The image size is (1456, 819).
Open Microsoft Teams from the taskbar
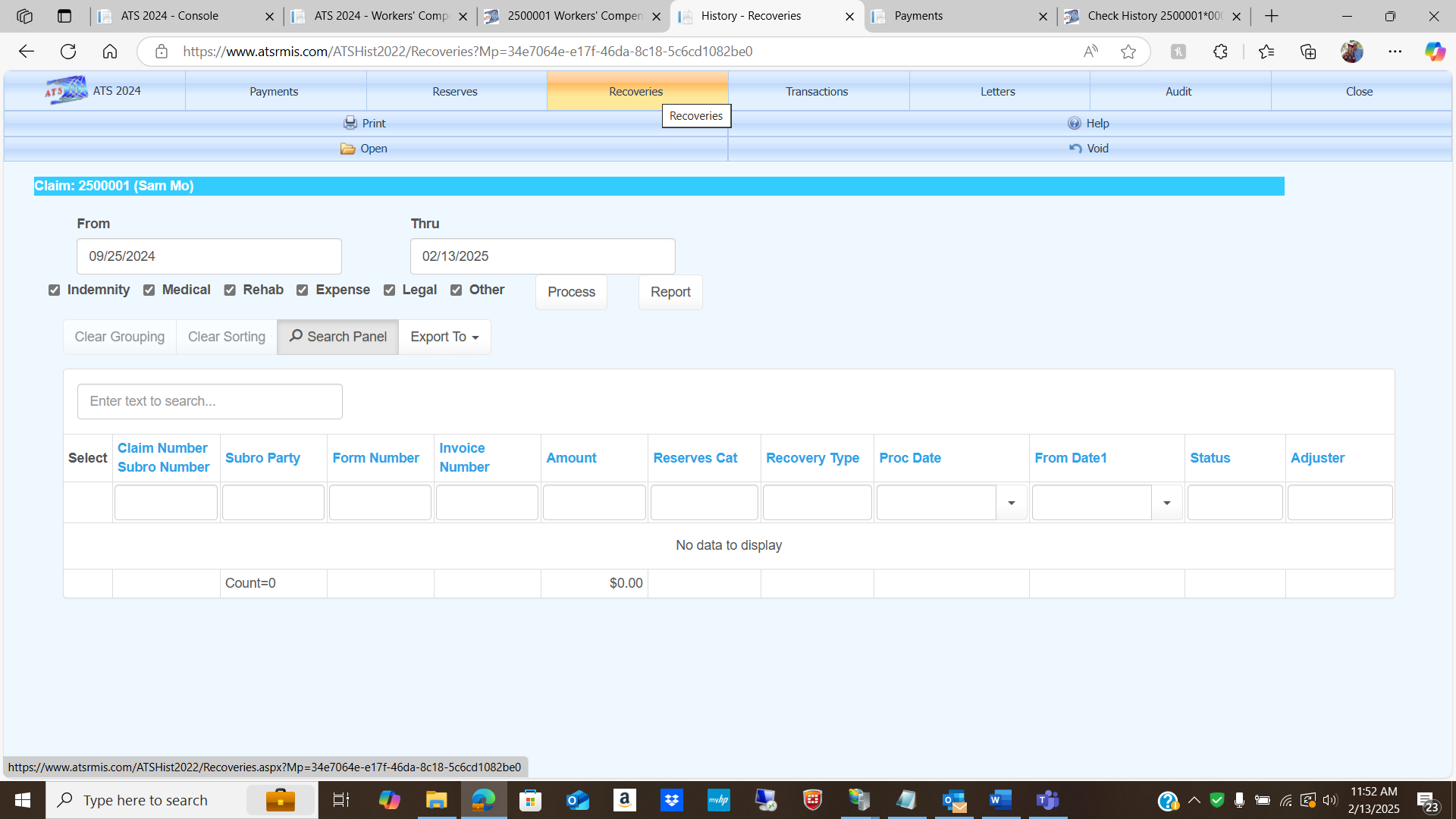click(x=1047, y=800)
